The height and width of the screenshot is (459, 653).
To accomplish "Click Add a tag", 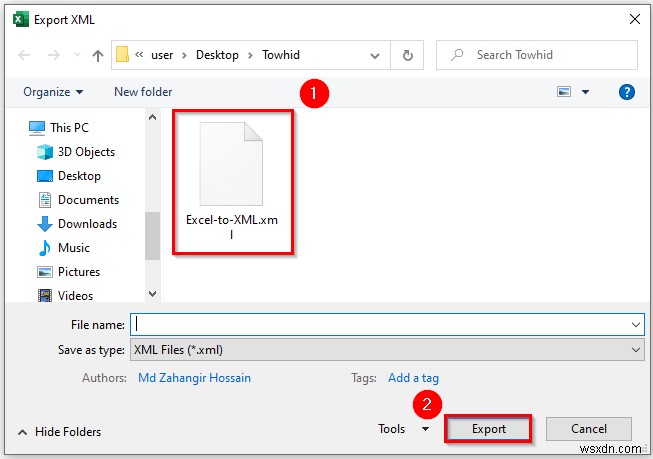I will [413, 378].
